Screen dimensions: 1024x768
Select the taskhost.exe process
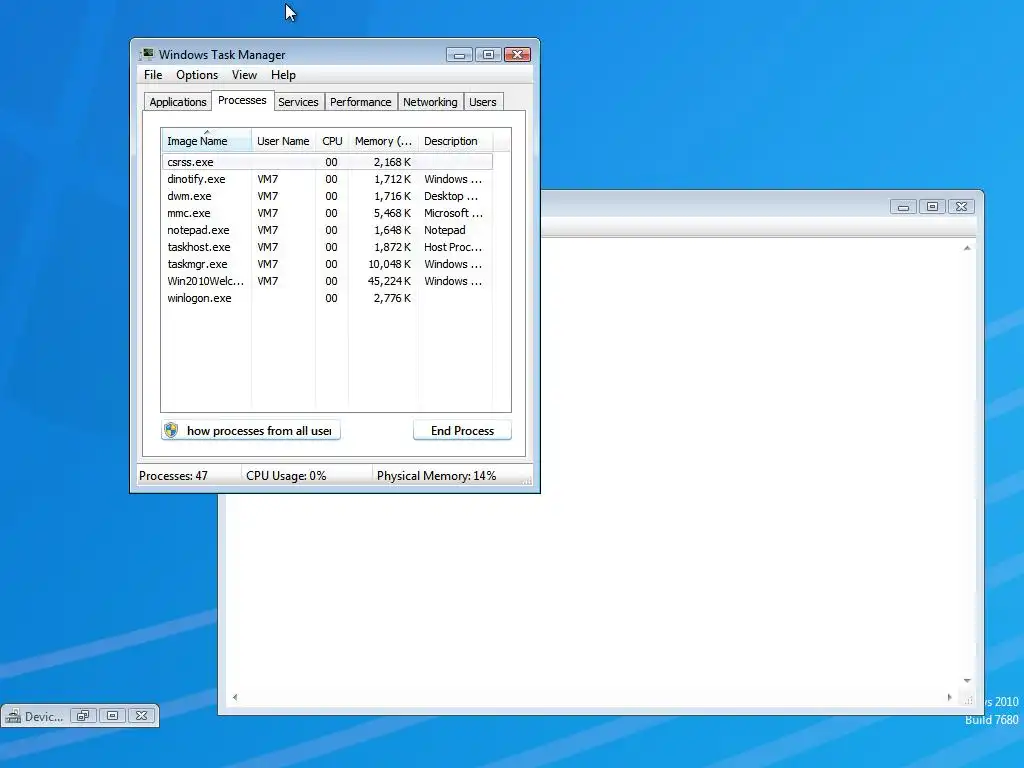[327, 247]
